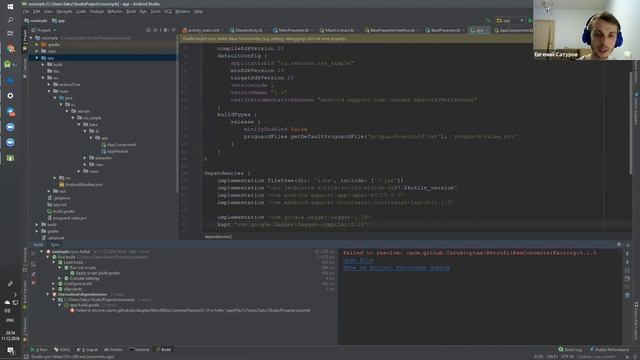Image resolution: width=640 pixels, height=360 pixels.
Task: Select AndroidManifest.xml in project tree
Action: tap(81, 184)
